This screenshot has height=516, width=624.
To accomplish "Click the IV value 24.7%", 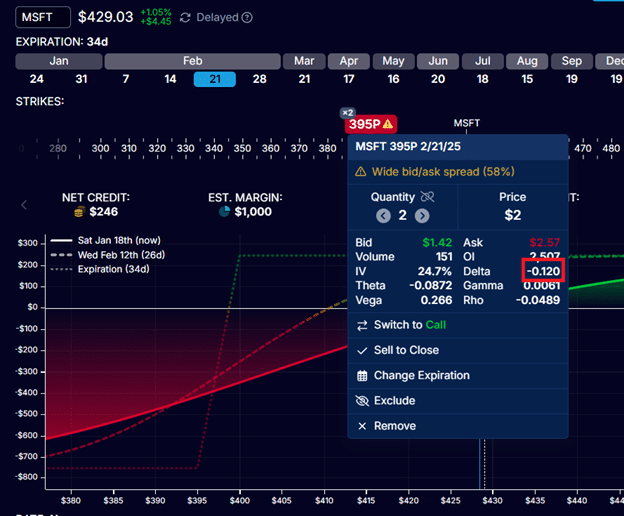I will 435,271.
